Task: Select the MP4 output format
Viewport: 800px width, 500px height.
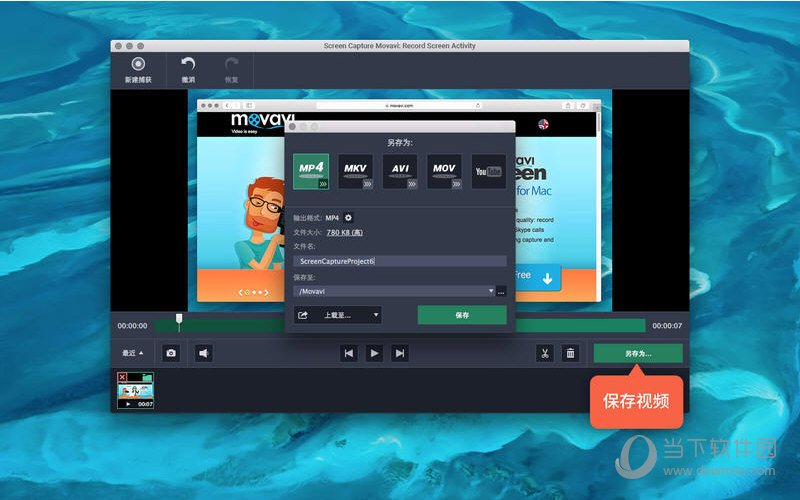Action: coord(311,171)
